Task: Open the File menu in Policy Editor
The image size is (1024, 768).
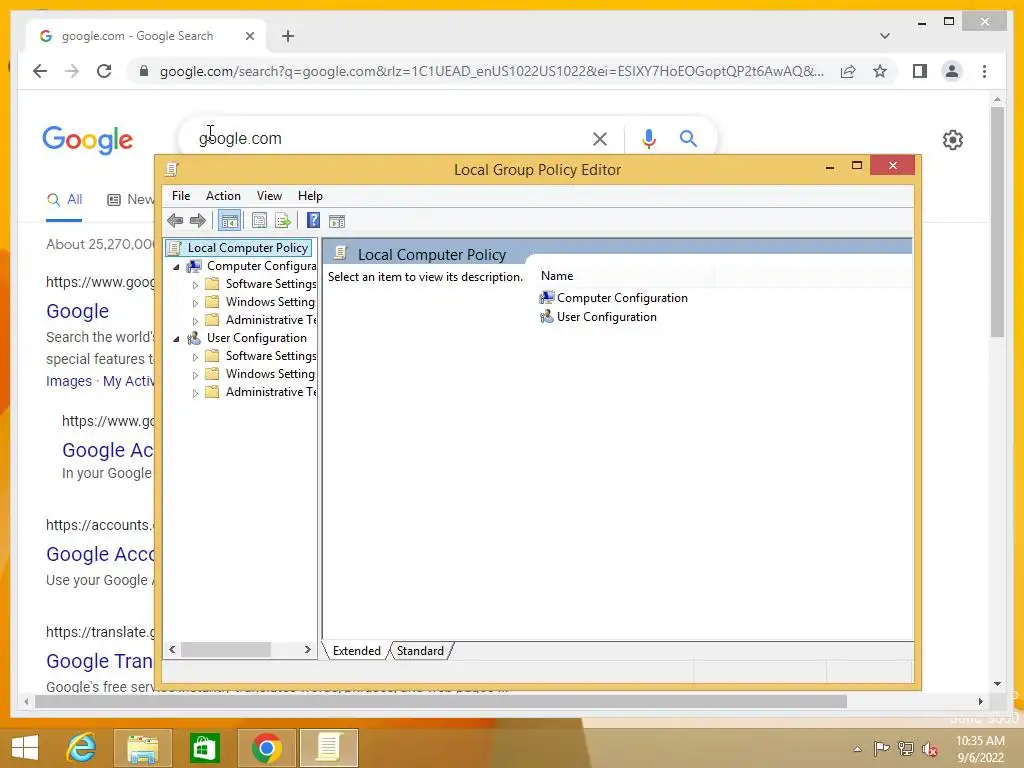Action: point(181,196)
